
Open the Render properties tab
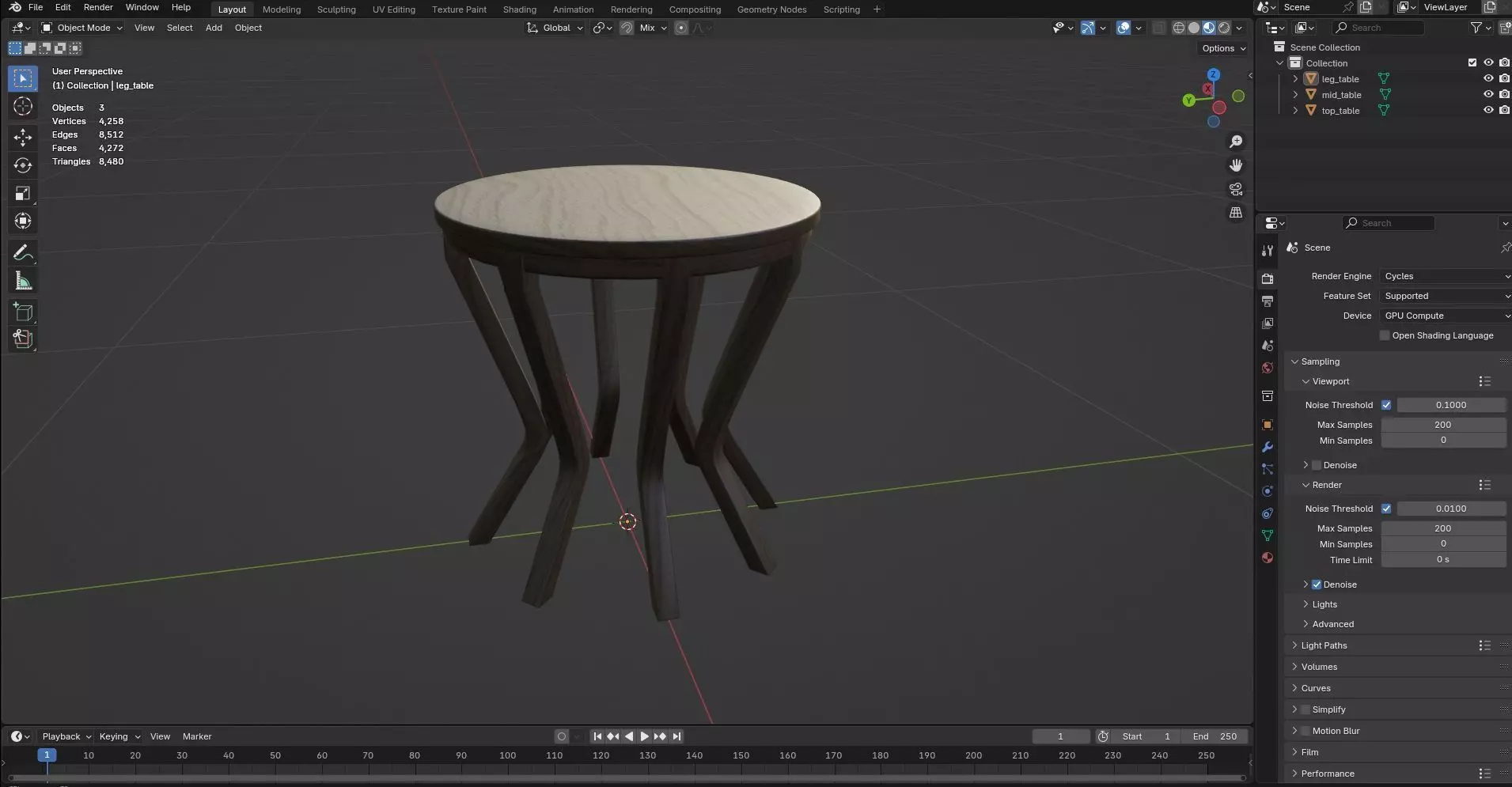[x=1268, y=279]
